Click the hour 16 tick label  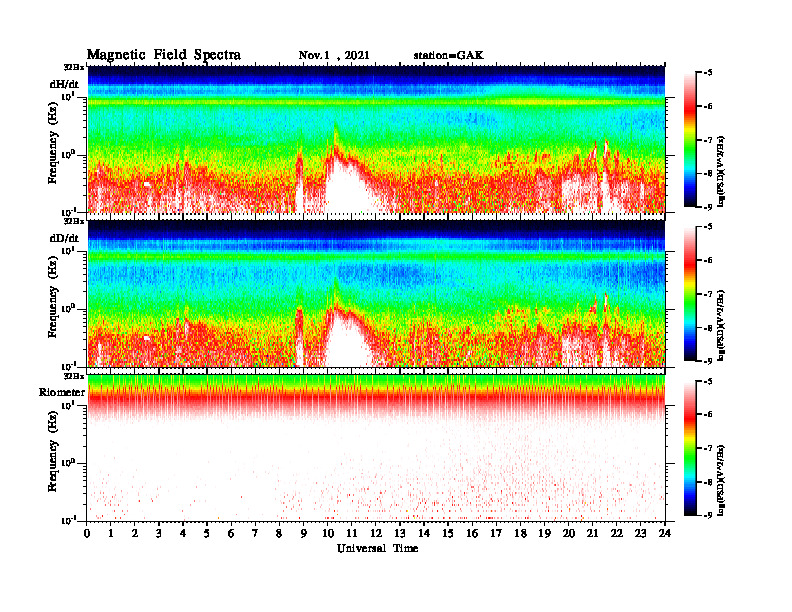click(x=472, y=534)
